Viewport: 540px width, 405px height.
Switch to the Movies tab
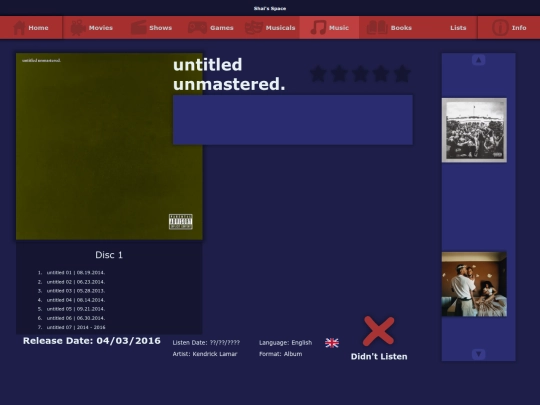pyautogui.click(x=92, y=28)
